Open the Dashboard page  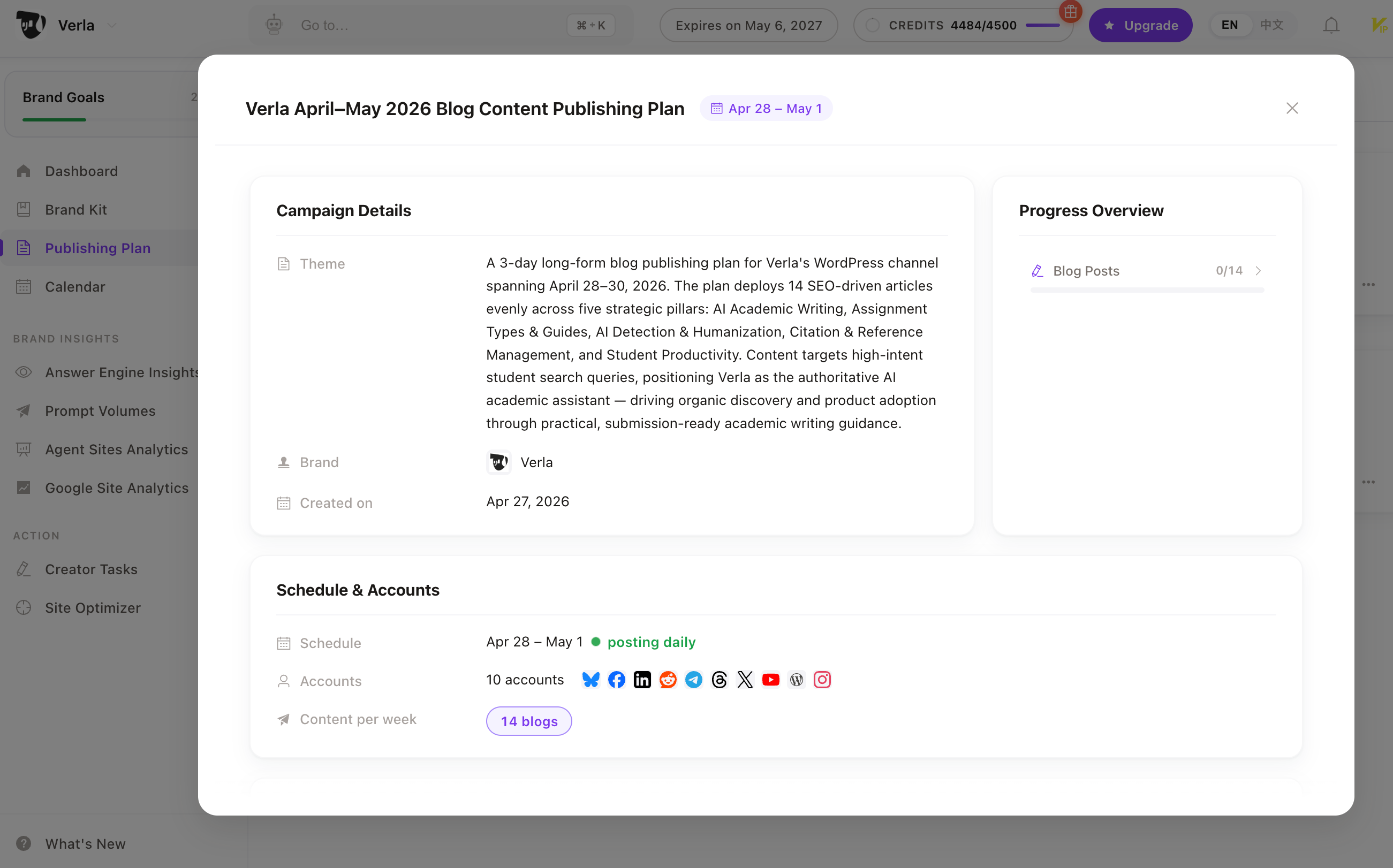click(x=81, y=171)
